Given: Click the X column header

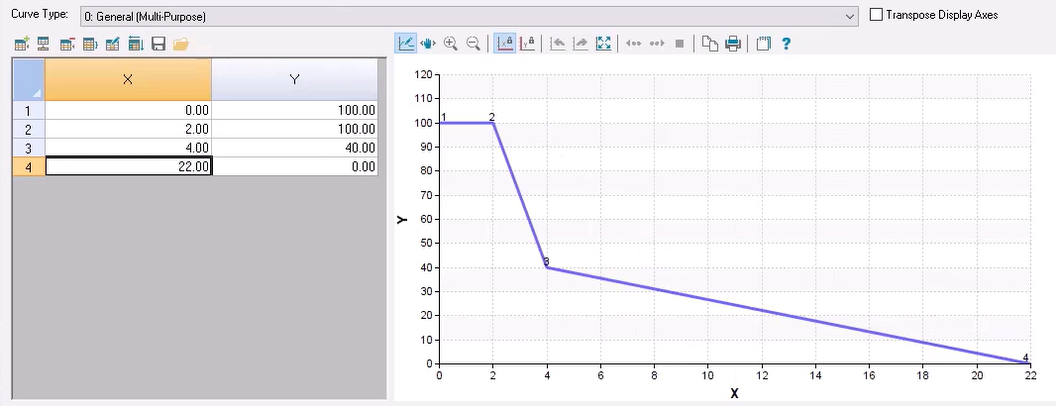Looking at the screenshot, I should pos(128,79).
